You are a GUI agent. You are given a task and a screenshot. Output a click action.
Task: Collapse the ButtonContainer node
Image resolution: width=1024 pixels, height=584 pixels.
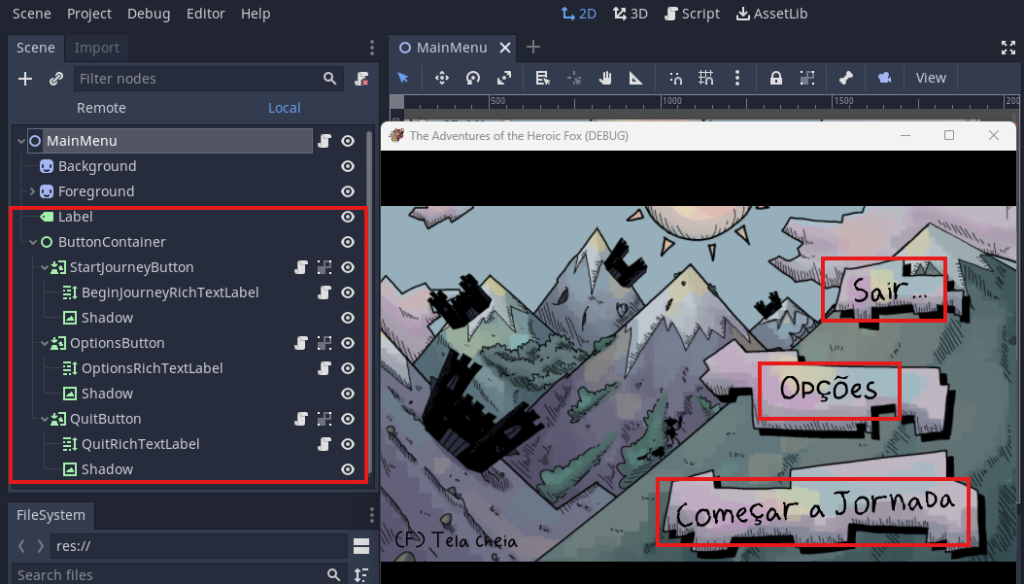(x=32, y=242)
